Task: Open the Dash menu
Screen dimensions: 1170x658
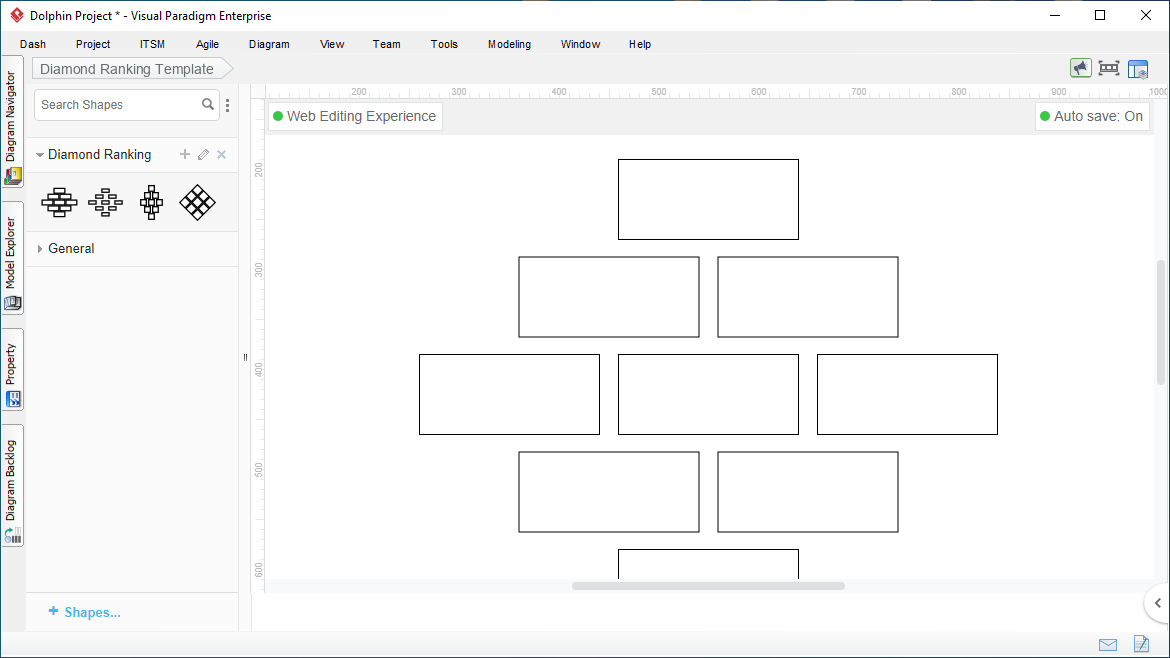Action: 33,44
